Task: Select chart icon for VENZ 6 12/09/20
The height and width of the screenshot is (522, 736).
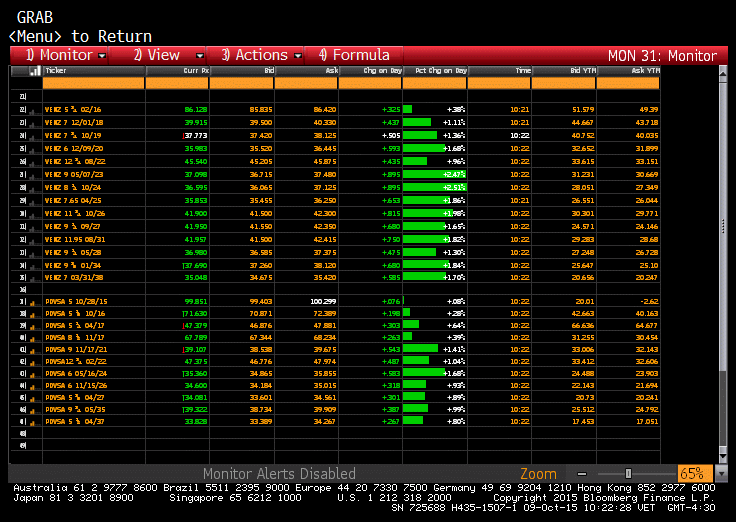Action: click(x=33, y=150)
